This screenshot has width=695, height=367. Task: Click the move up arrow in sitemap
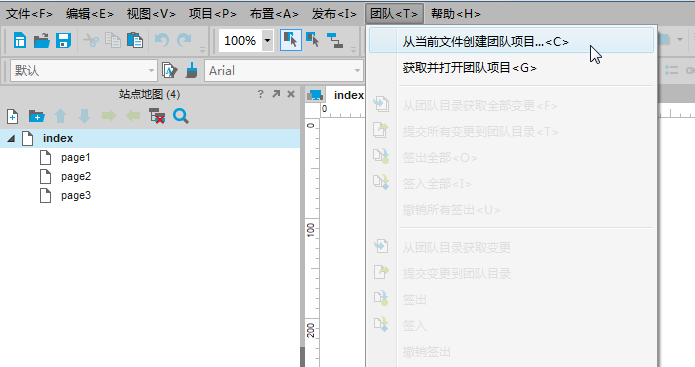[x=61, y=117]
